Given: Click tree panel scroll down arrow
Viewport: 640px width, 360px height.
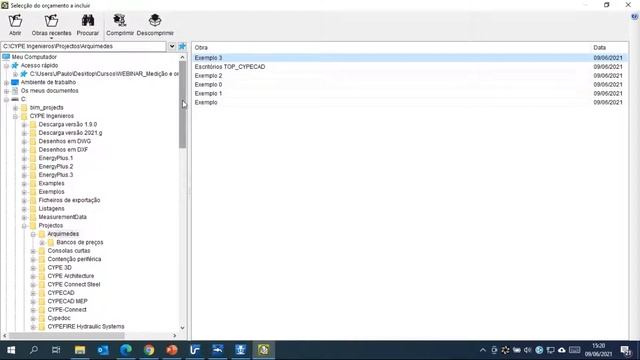Looking at the screenshot, I should point(182,327).
